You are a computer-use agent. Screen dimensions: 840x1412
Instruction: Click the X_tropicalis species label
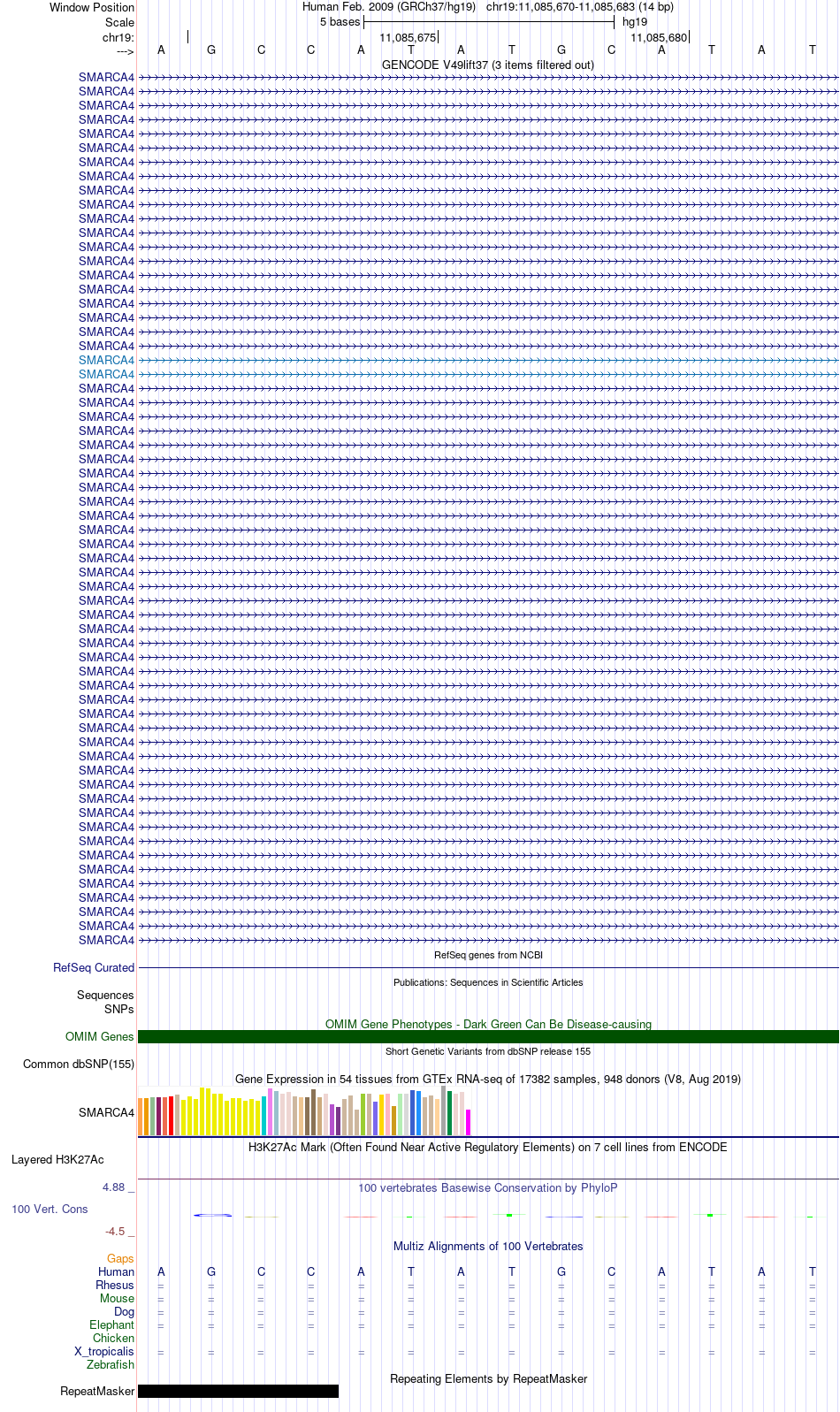coord(104,1351)
